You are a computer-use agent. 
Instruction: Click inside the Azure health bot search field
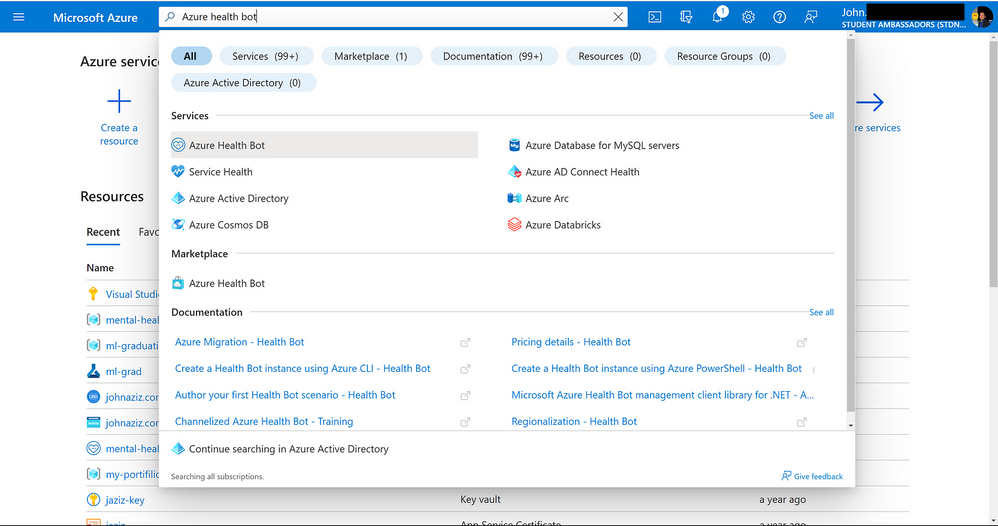393,17
